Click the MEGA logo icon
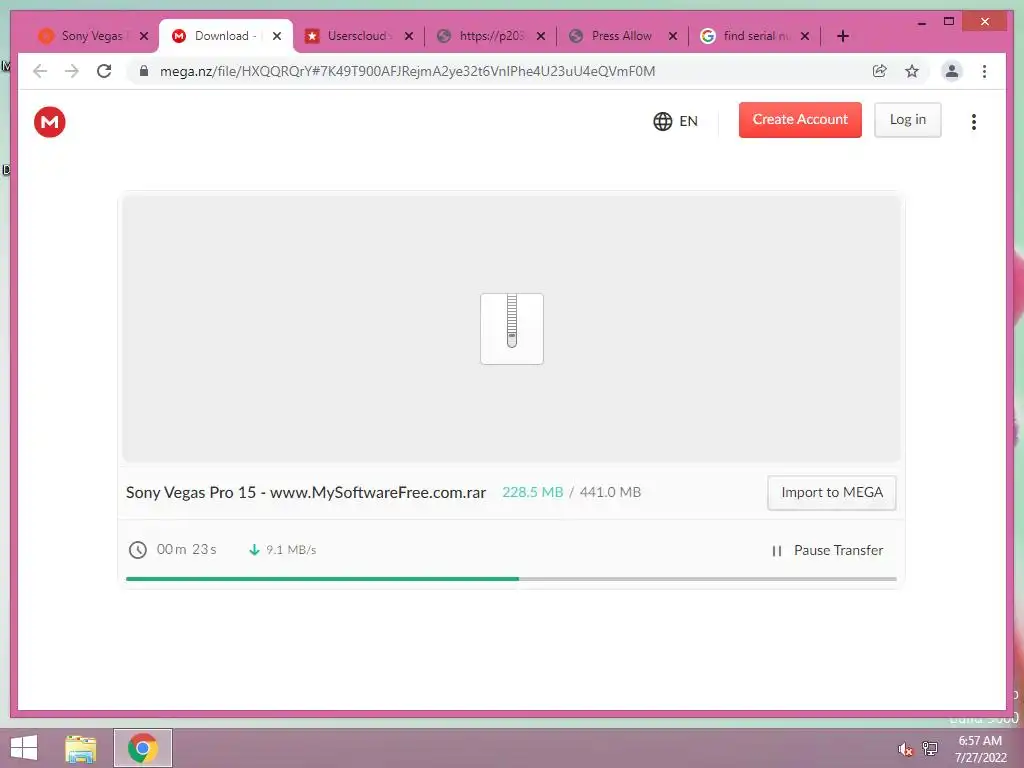This screenshot has width=1024, height=768. [50, 121]
